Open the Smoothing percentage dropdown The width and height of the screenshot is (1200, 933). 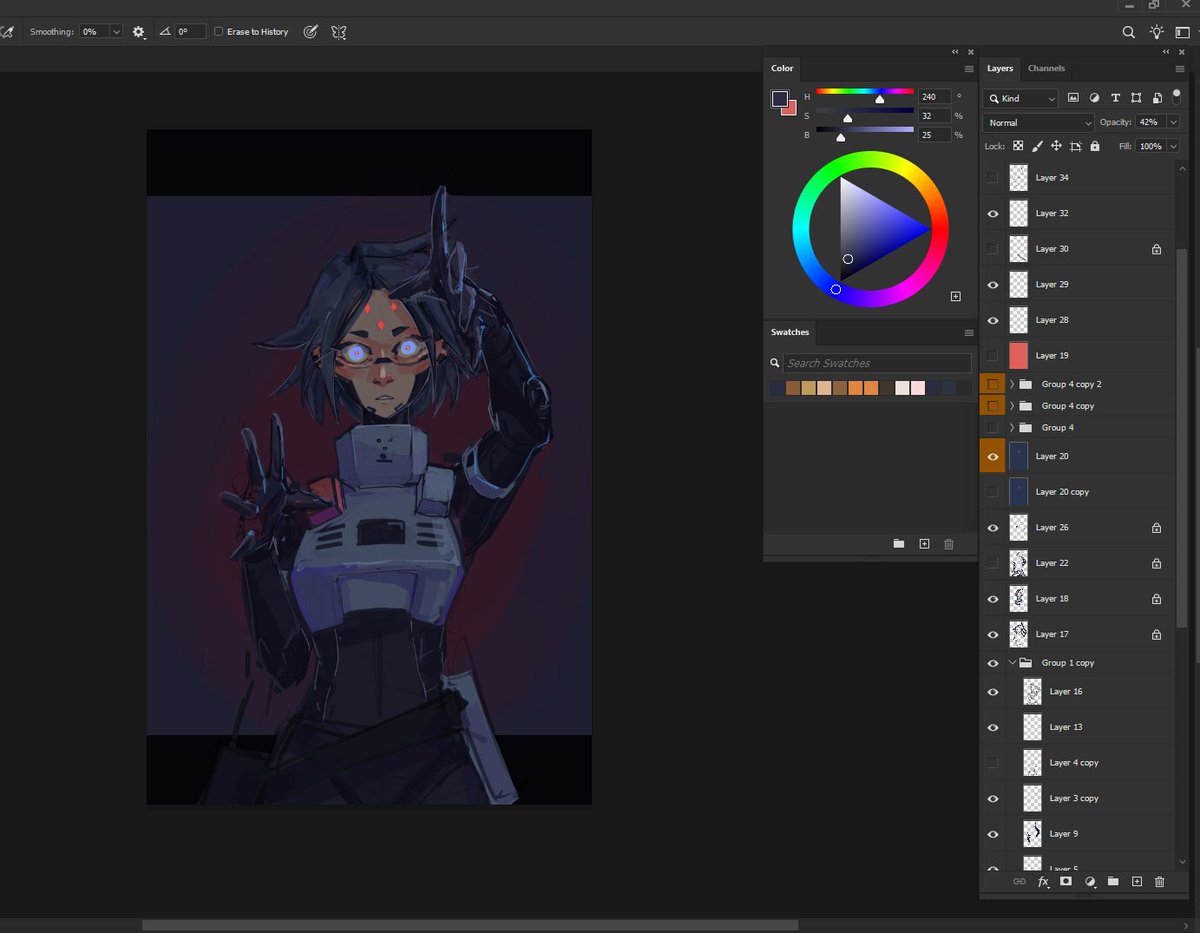pyautogui.click(x=115, y=32)
